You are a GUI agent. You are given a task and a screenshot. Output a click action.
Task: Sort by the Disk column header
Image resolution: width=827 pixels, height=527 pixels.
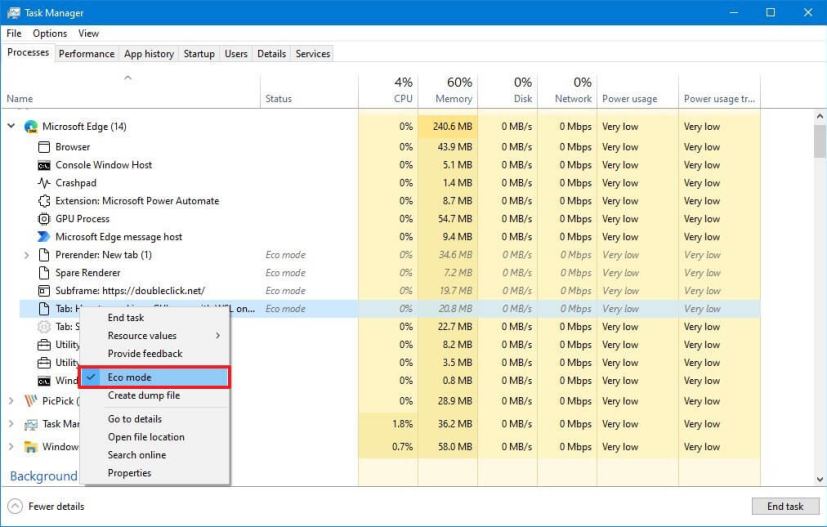pos(507,91)
